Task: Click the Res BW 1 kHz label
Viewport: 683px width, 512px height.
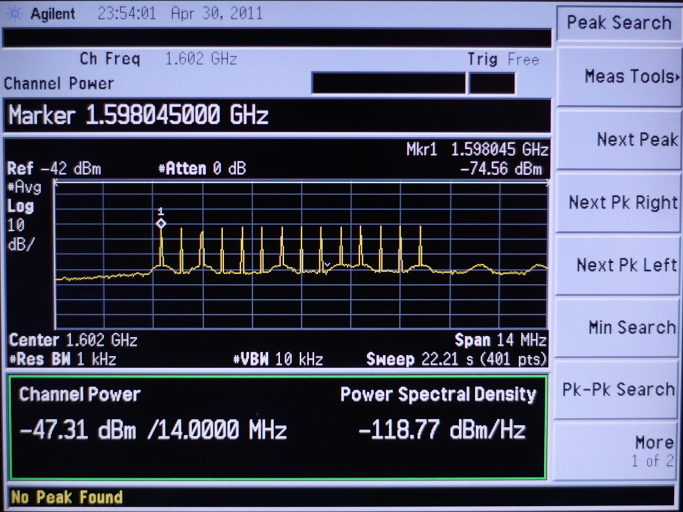Action: click(x=58, y=359)
